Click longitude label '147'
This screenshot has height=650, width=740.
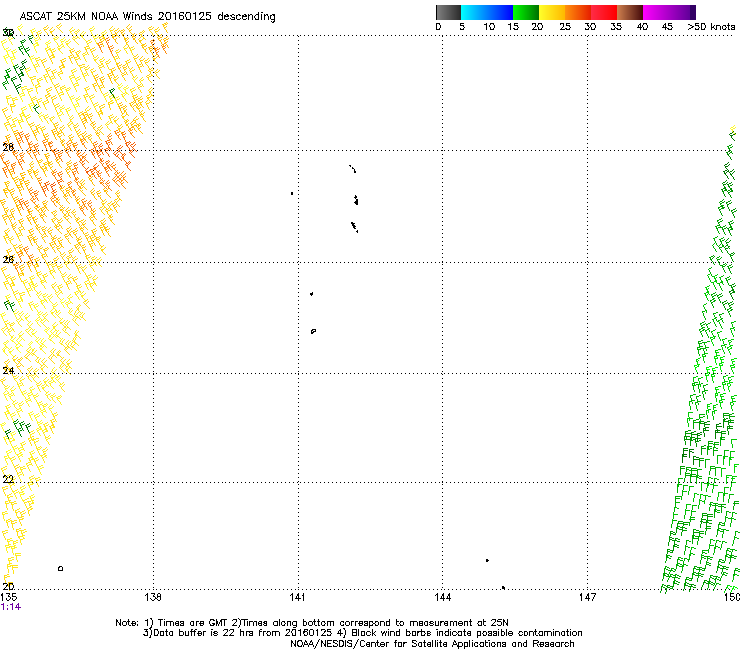coord(587,597)
